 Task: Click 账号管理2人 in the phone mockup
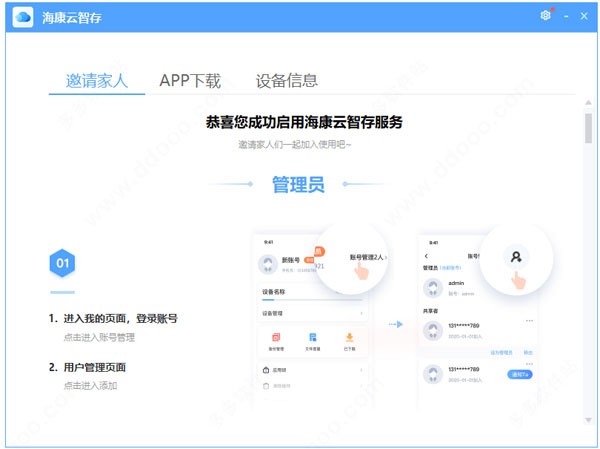368,257
